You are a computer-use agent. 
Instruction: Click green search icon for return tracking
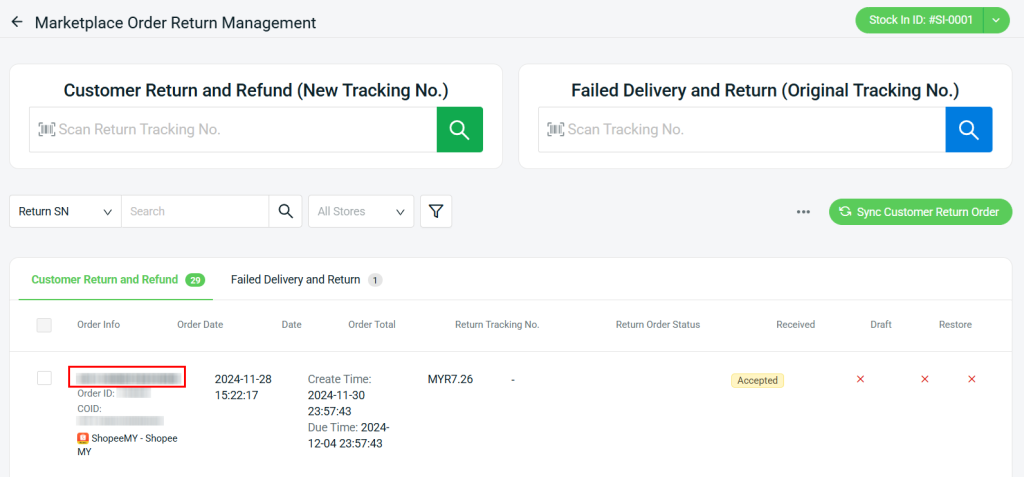point(459,129)
